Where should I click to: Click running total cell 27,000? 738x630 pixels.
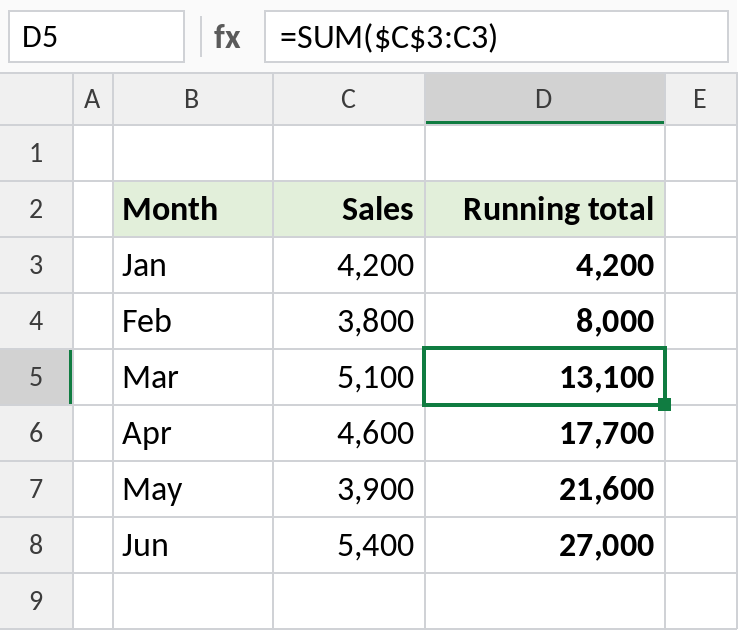point(545,545)
